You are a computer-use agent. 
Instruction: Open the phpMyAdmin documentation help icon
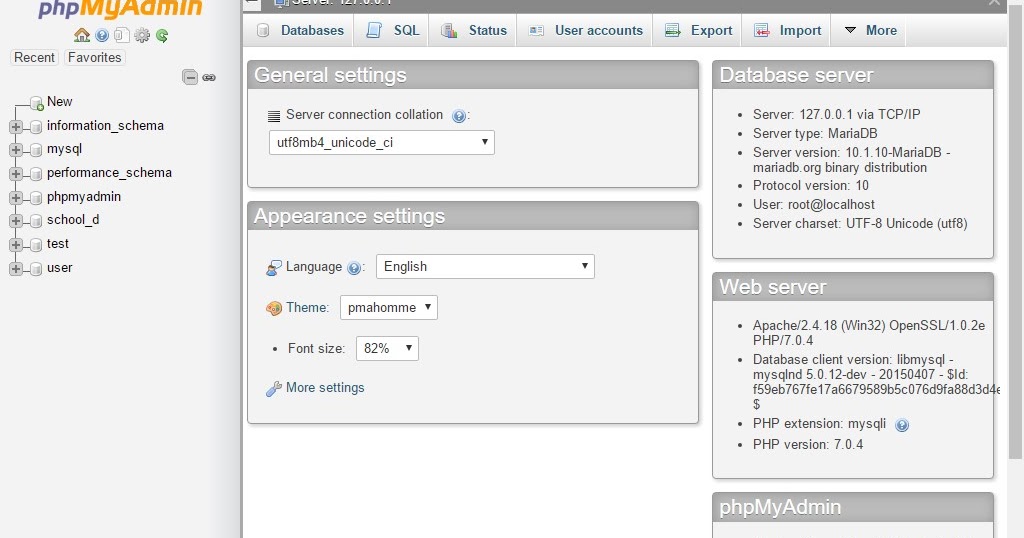click(102, 35)
